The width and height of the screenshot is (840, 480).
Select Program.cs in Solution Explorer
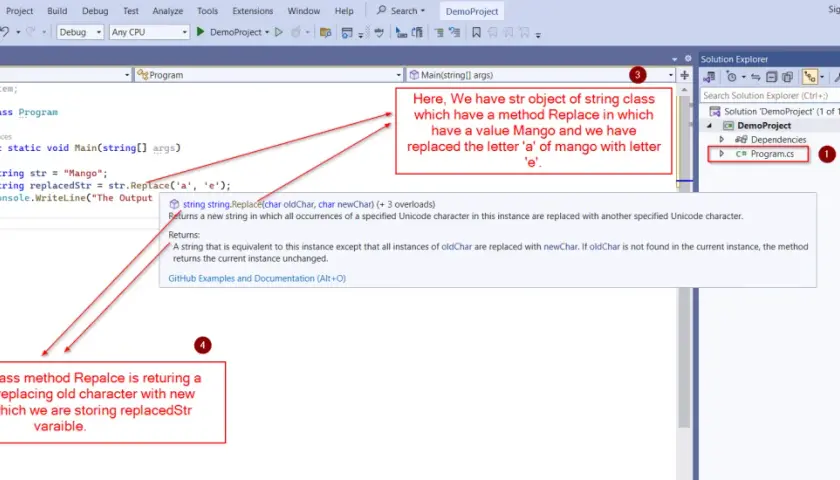click(772, 154)
